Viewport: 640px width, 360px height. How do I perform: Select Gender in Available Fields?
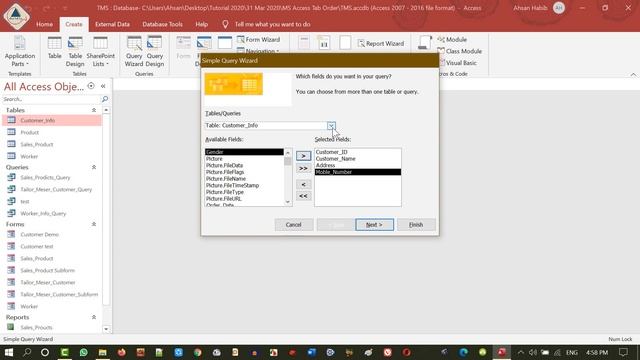(x=244, y=152)
